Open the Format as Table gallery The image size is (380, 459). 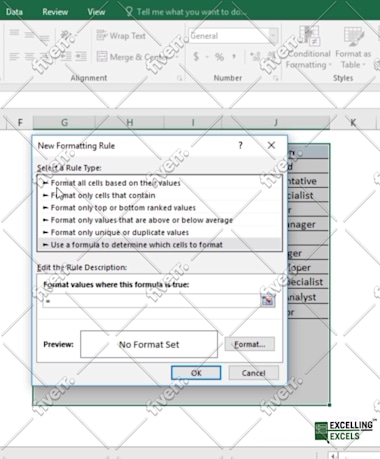click(x=353, y=48)
